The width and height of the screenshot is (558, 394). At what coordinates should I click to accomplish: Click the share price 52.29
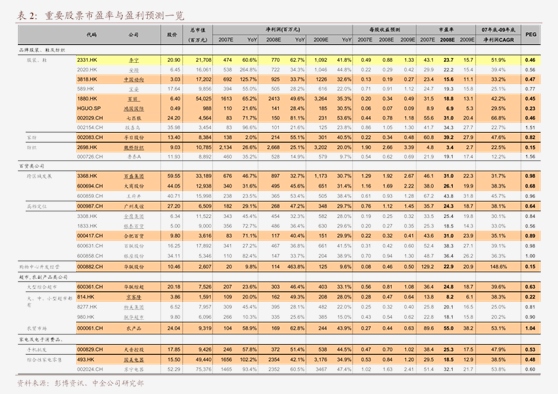pos(174,369)
